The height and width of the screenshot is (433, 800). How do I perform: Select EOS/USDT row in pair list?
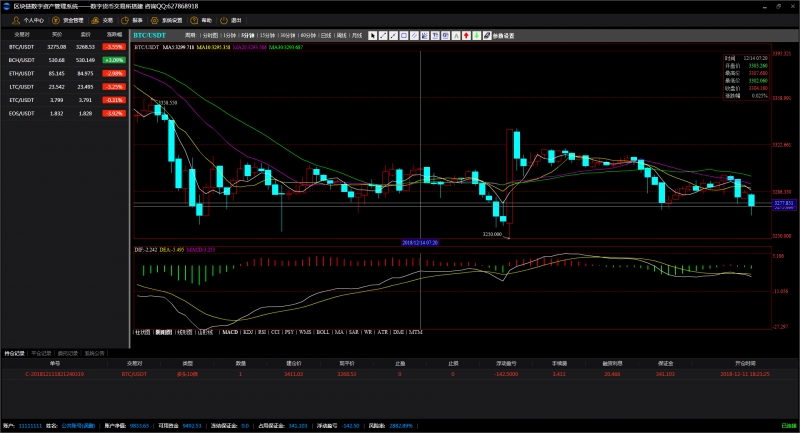point(65,113)
